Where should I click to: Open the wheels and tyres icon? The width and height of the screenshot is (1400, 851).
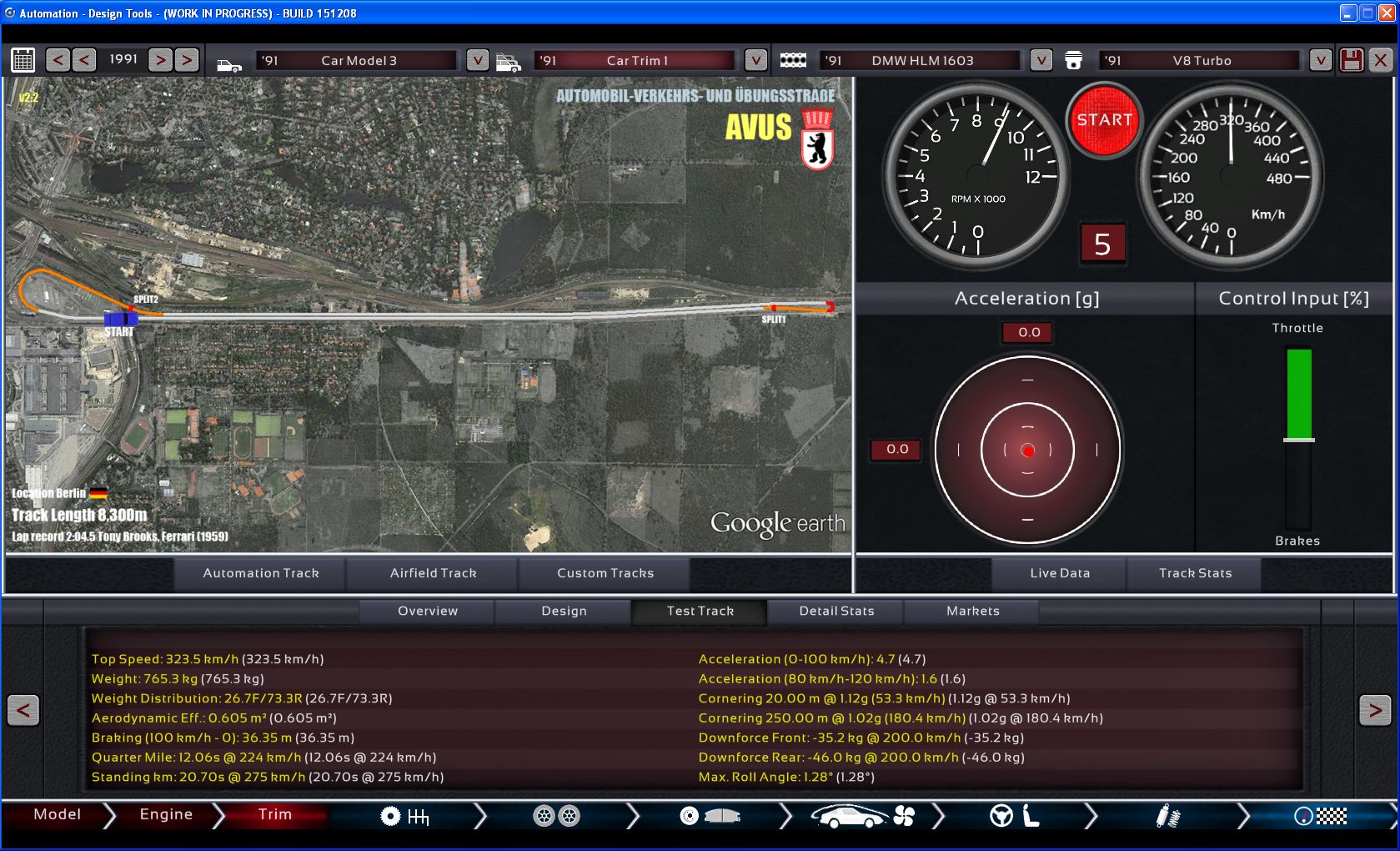[557, 816]
